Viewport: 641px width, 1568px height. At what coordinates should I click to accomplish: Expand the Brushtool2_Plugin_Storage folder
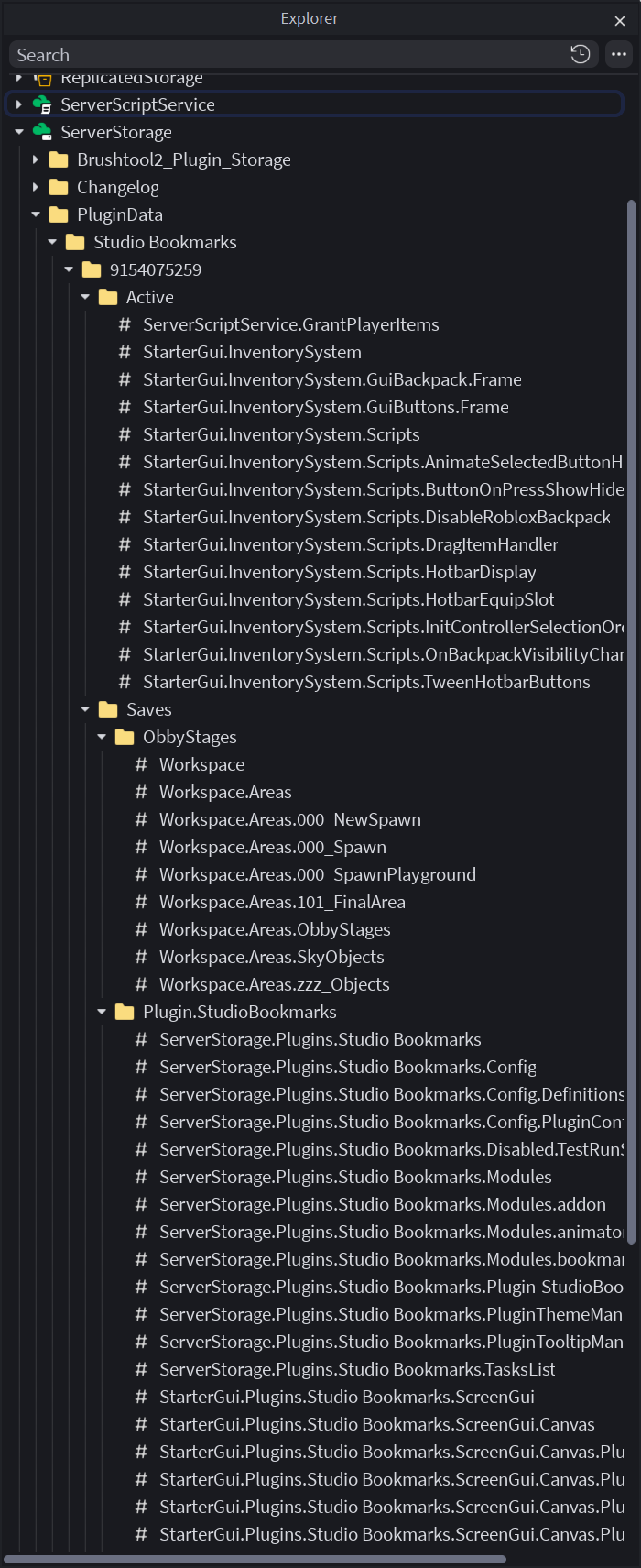[36, 159]
